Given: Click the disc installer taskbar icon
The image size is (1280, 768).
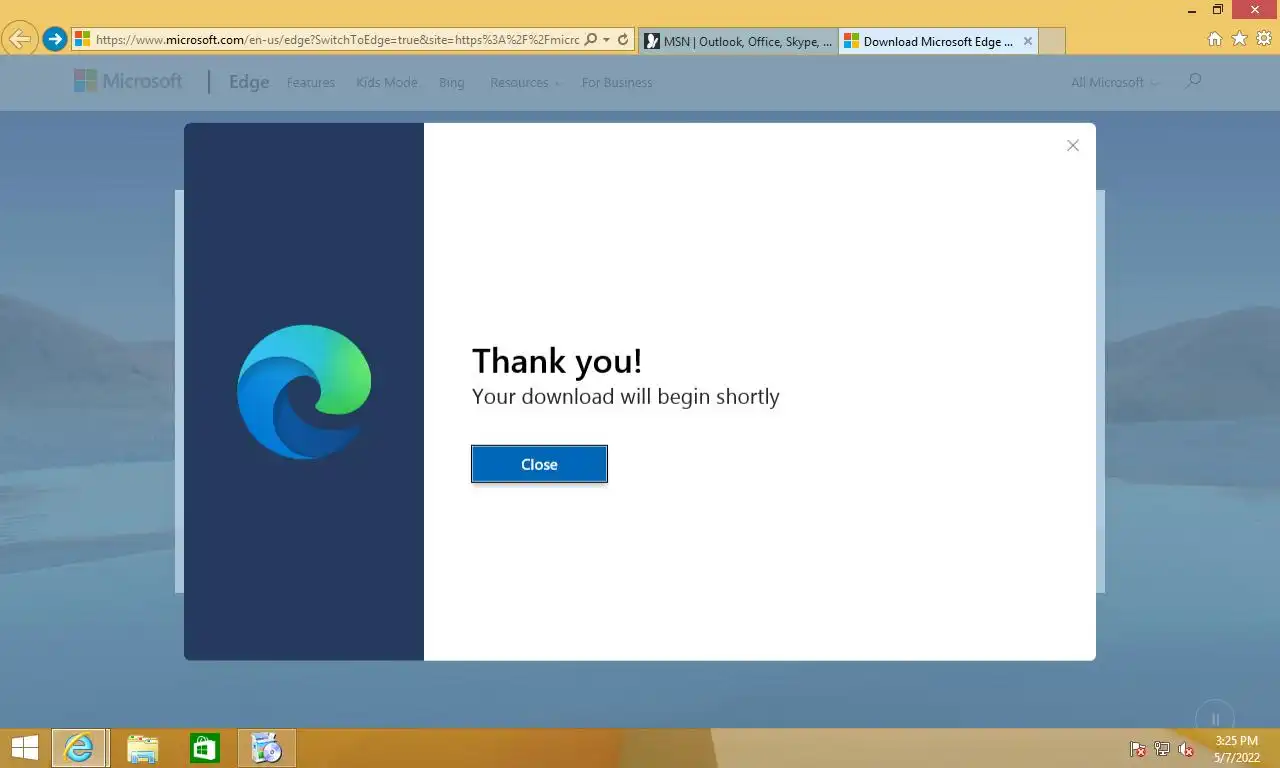Looking at the screenshot, I should click(x=267, y=747).
